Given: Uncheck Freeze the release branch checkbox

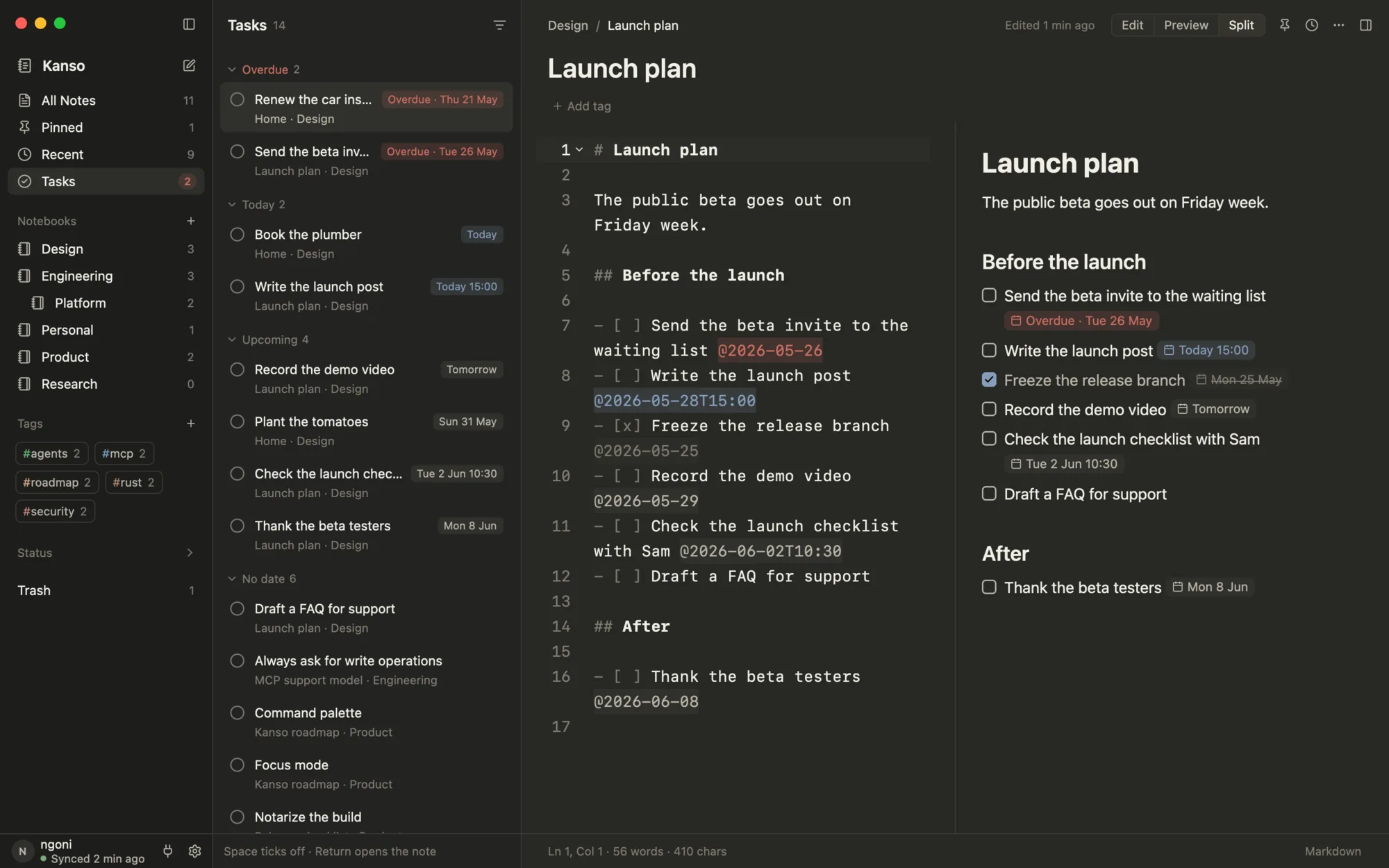Looking at the screenshot, I should click(x=989, y=380).
